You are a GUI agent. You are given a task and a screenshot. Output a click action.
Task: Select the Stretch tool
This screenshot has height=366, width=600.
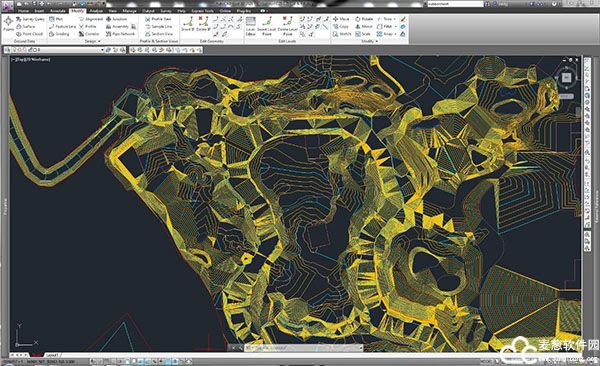pos(342,34)
